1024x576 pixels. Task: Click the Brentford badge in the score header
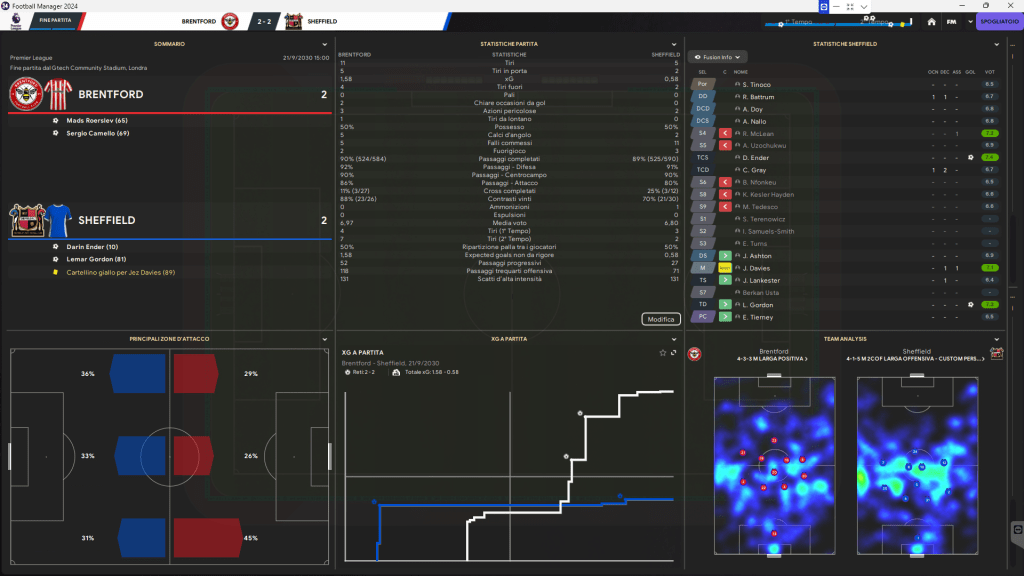[x=230, y=20]
